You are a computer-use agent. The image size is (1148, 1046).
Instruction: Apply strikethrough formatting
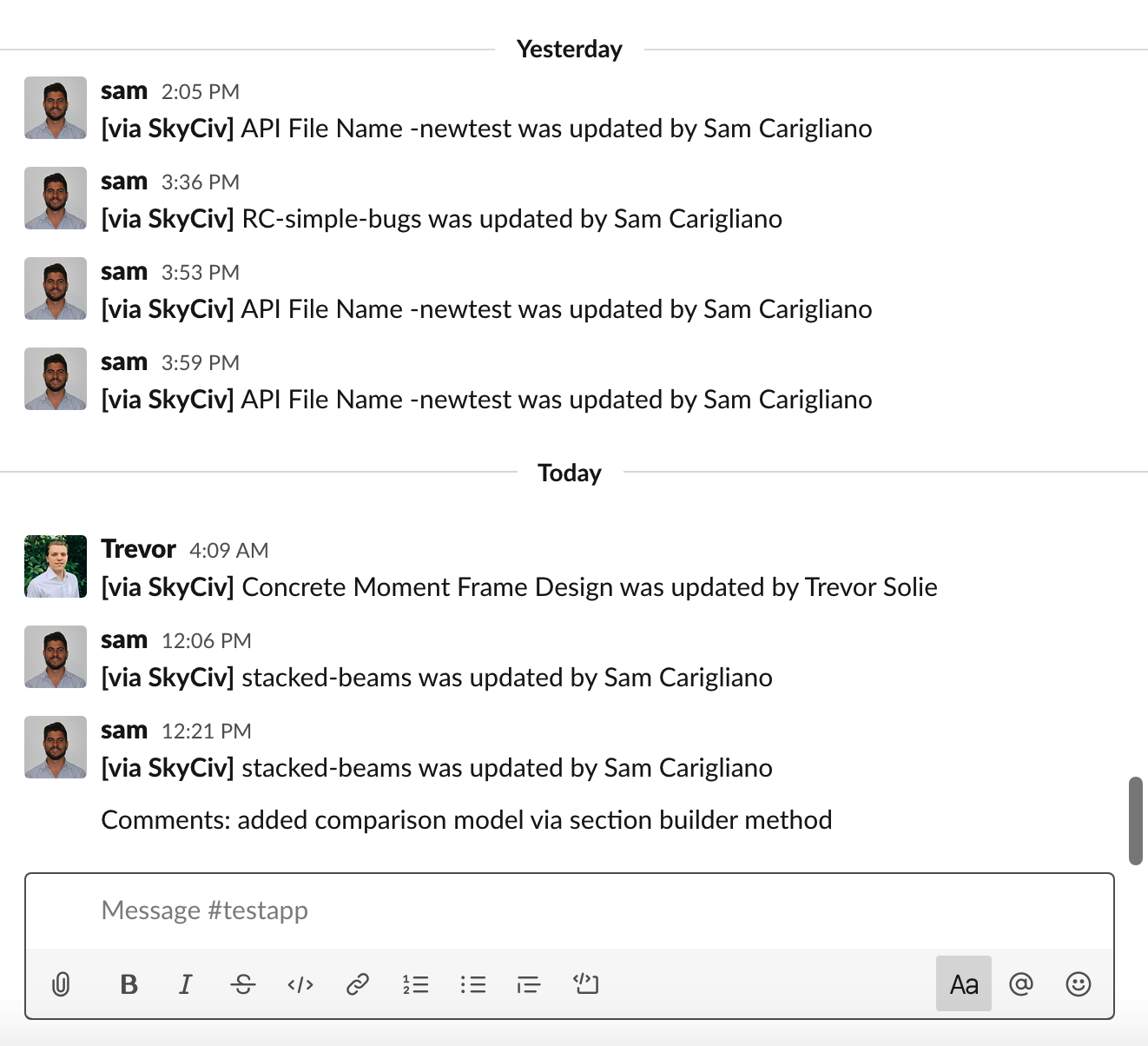[x=243, y=984]
